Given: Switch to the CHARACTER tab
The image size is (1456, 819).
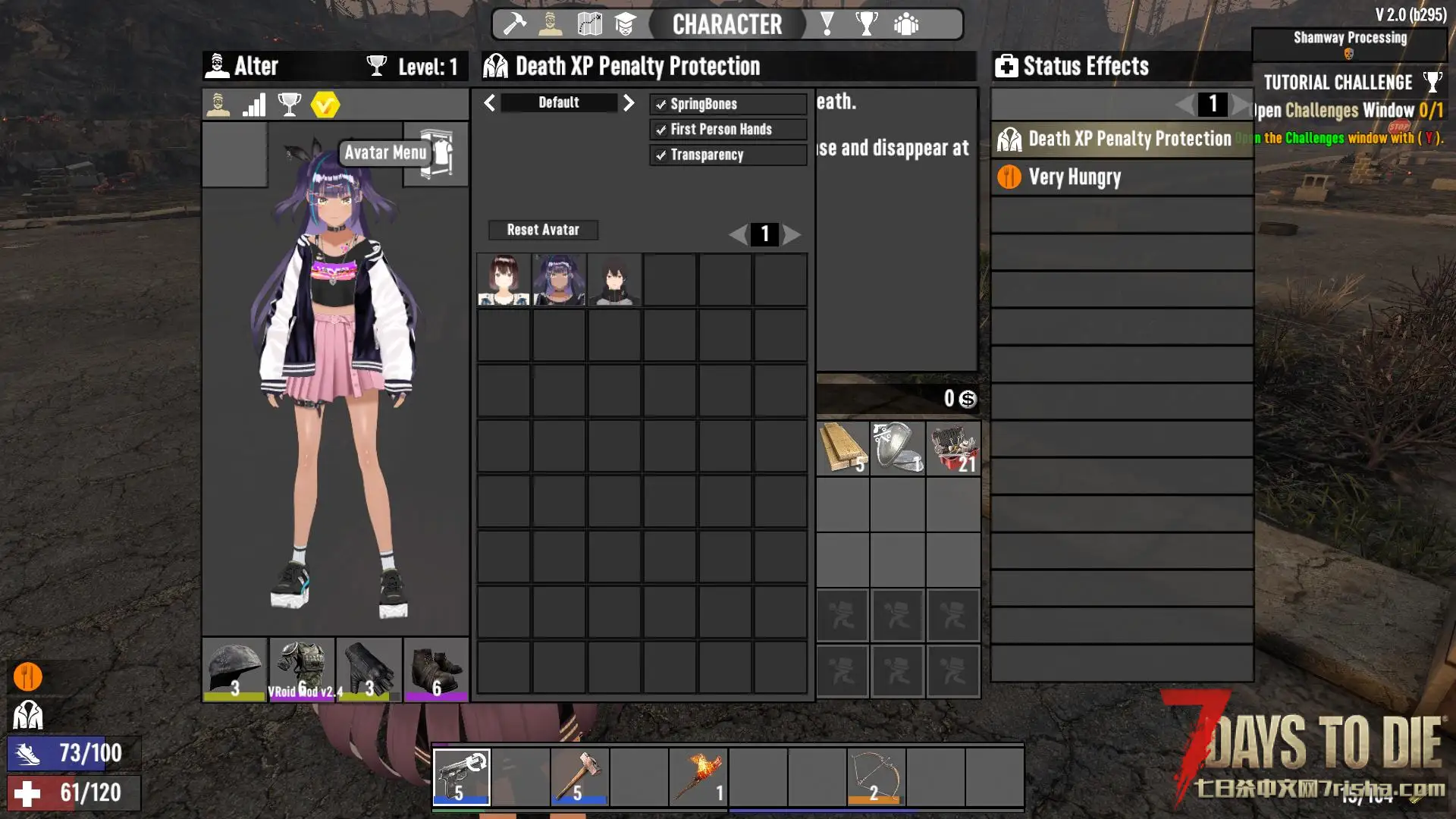Looking at the screenshot, I should (726, 24).
